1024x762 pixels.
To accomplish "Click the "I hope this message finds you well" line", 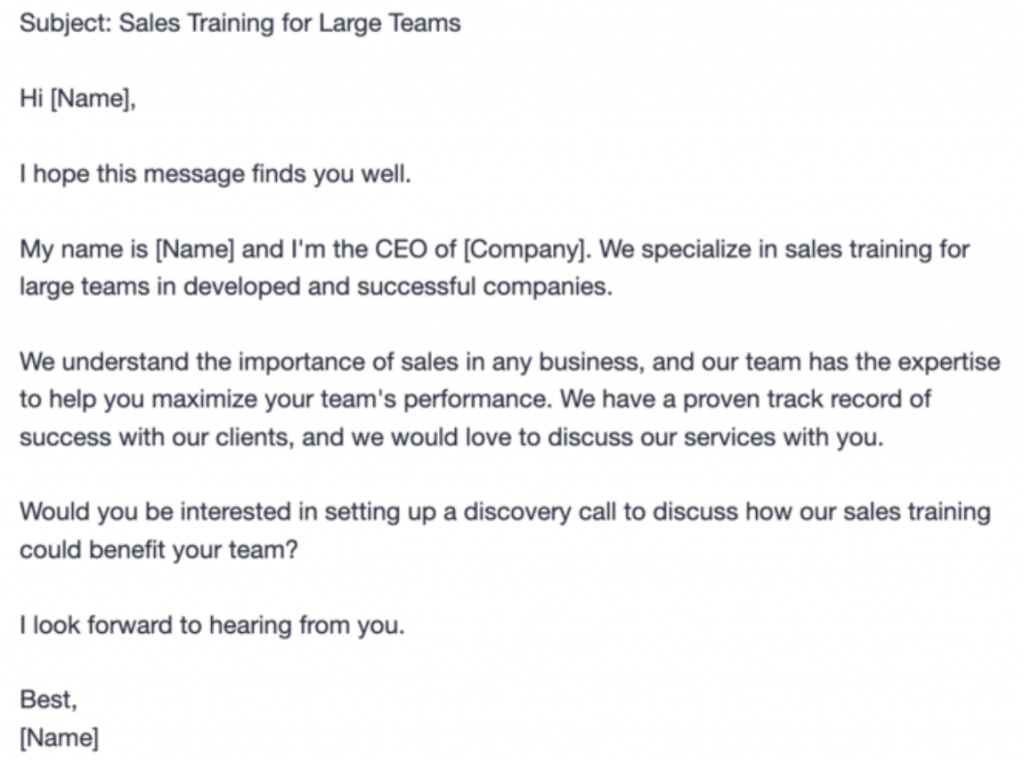I will point(215,174).
